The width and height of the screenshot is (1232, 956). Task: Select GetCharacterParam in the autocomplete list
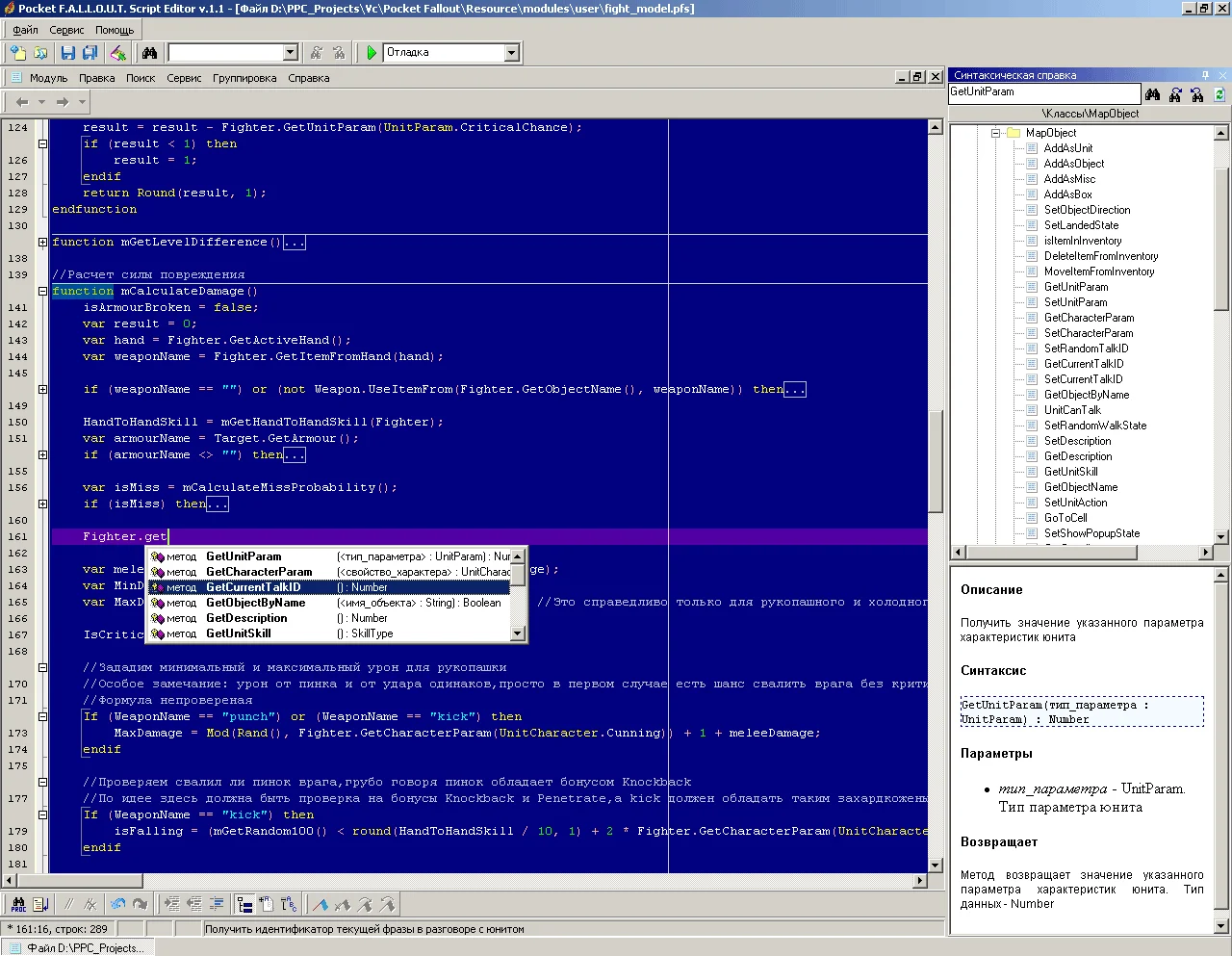coord(259,572)
